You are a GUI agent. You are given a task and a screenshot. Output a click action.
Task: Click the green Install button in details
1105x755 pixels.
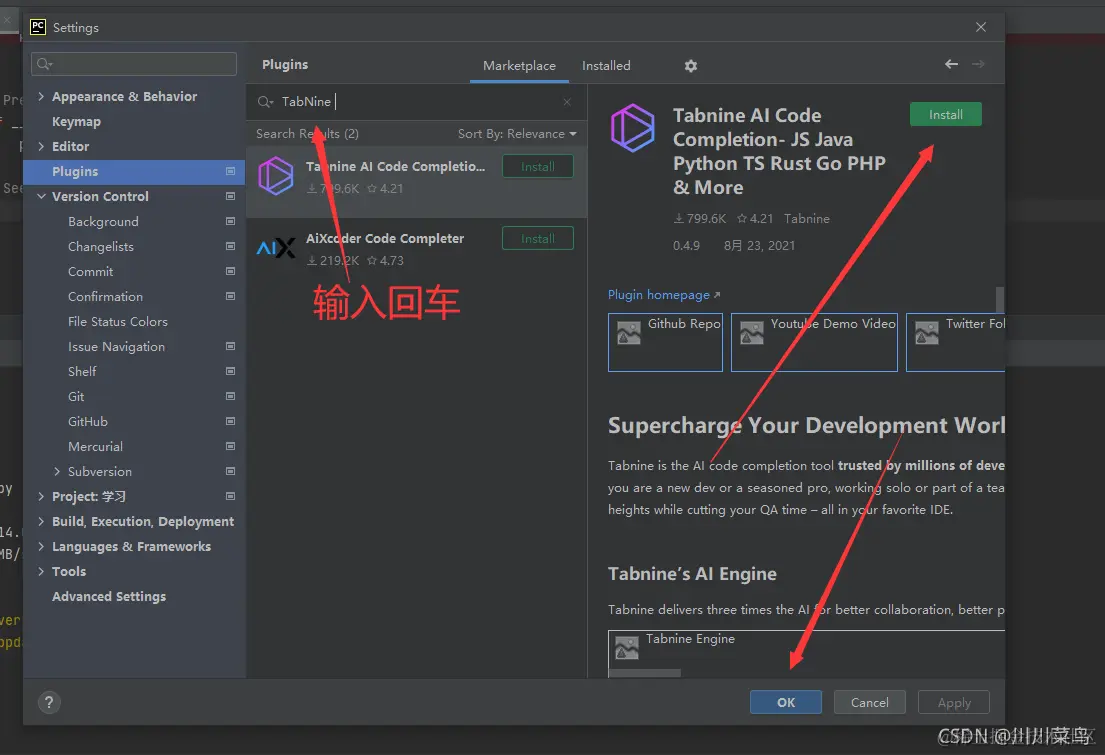point(945,114)
